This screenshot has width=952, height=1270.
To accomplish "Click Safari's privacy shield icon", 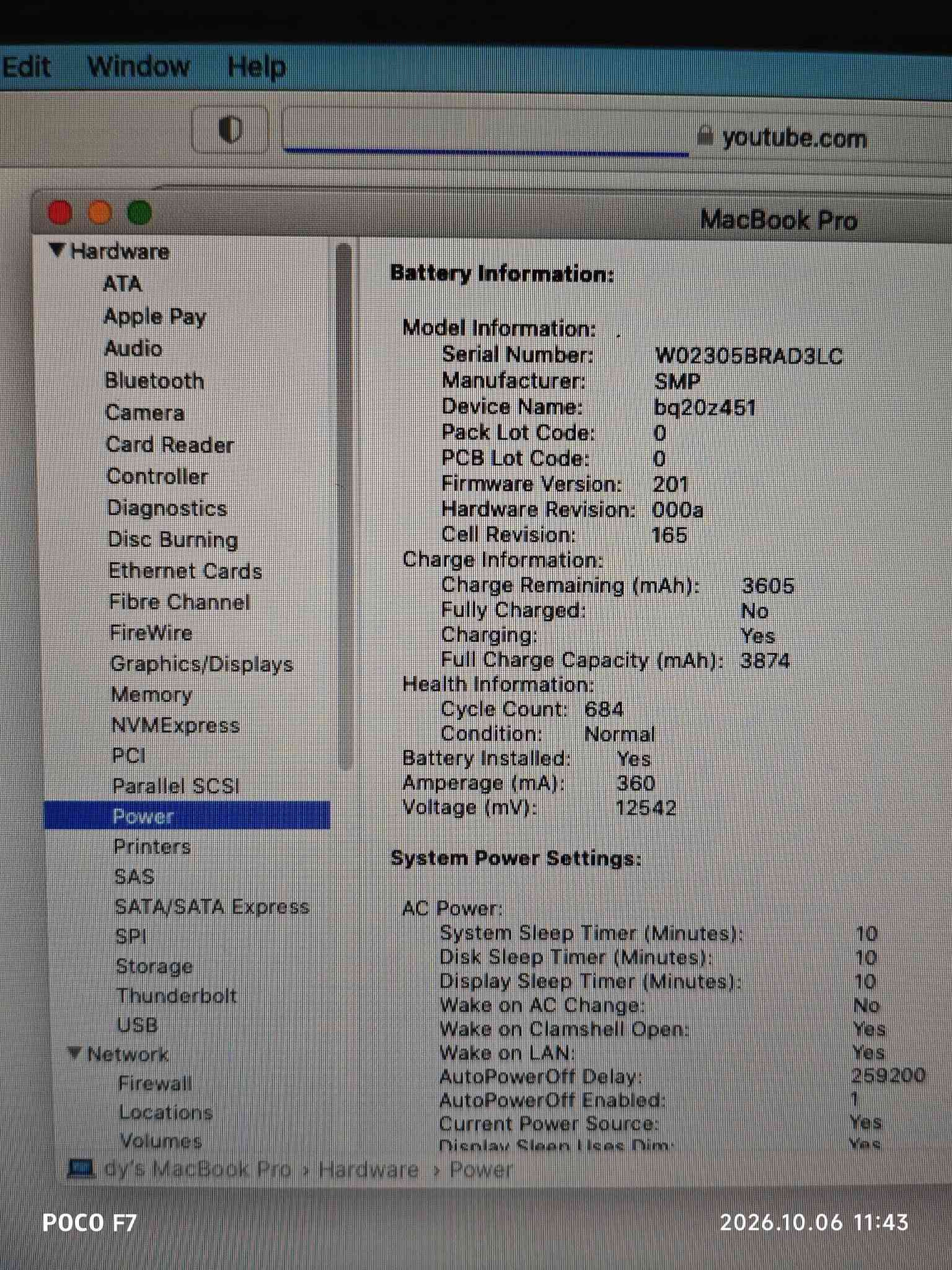I will click(x=231, y=130).
